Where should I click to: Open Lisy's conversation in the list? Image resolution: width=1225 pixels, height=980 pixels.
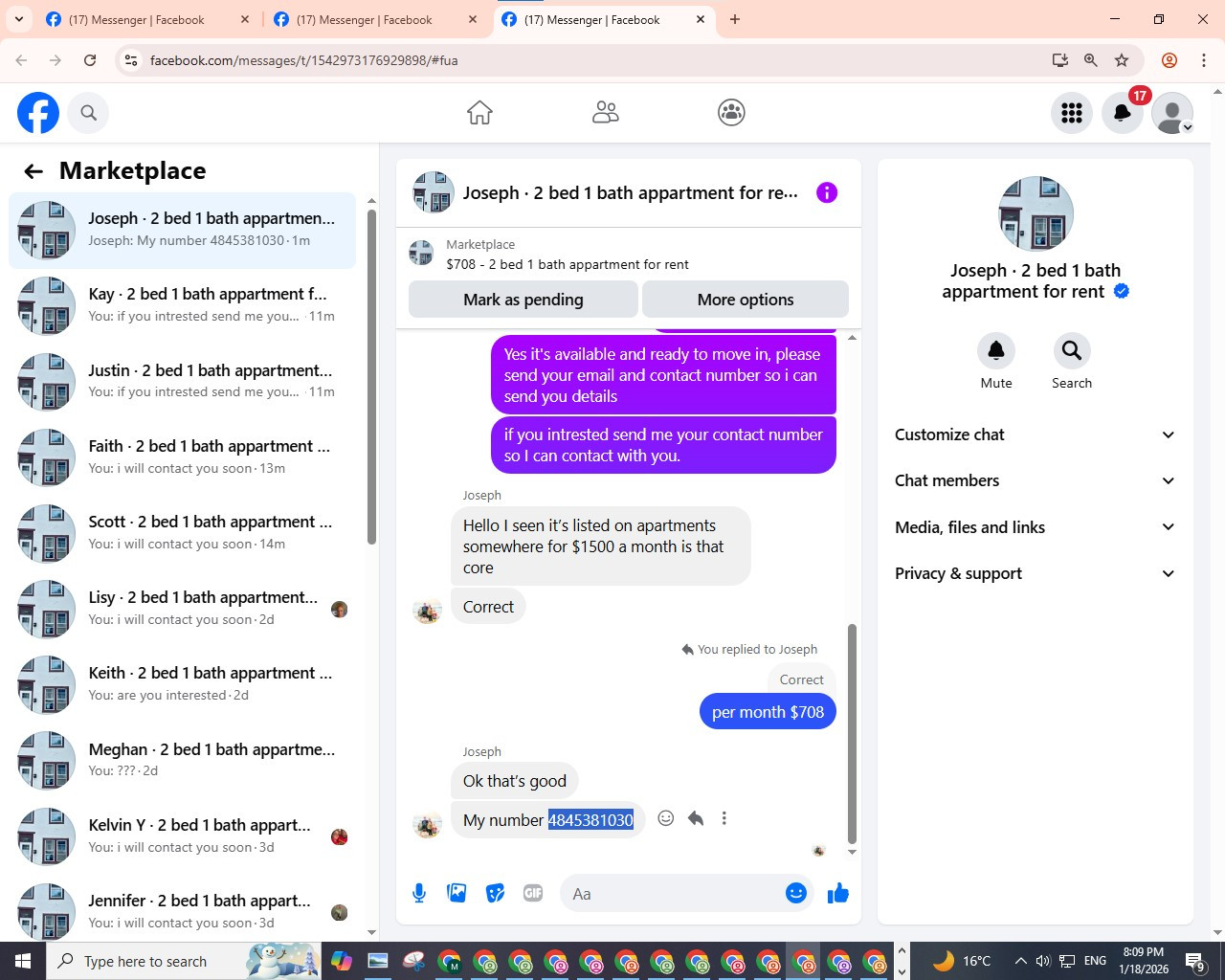[182, 609]
